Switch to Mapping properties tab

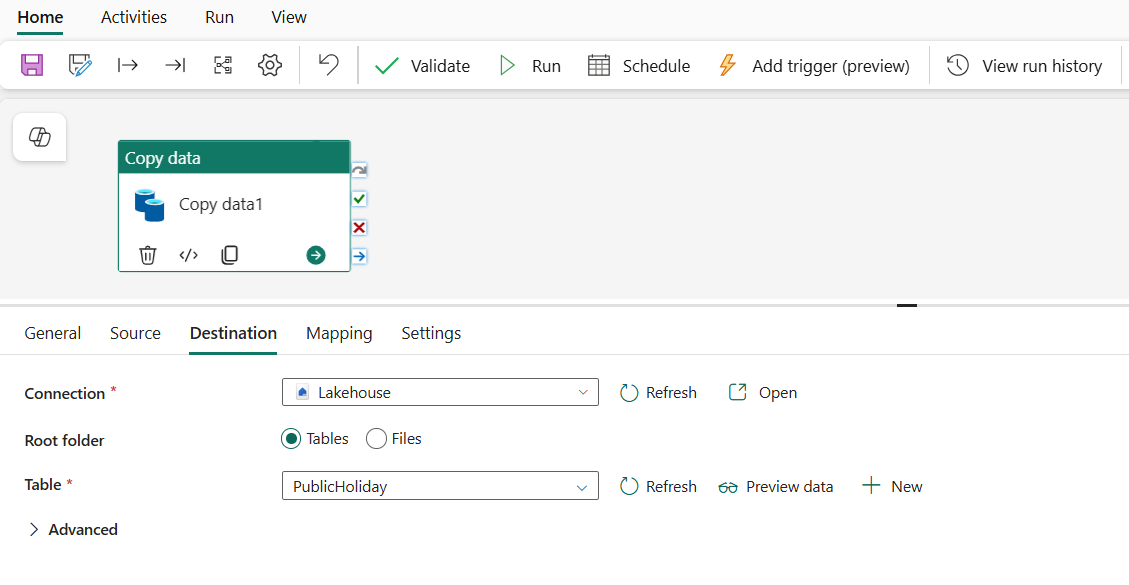coord(339,333)
